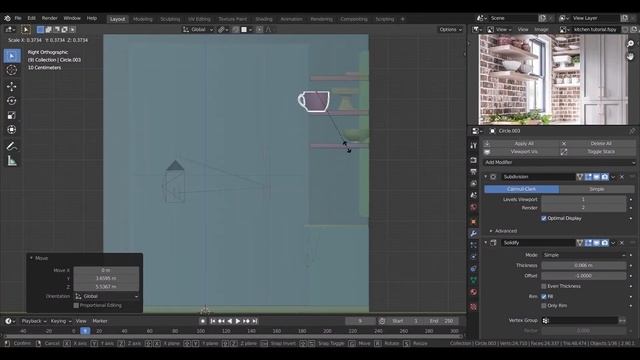Viewport: 640px width, 360px height.
Task: Select the Simple subdivision type
Action: point(597,189)
